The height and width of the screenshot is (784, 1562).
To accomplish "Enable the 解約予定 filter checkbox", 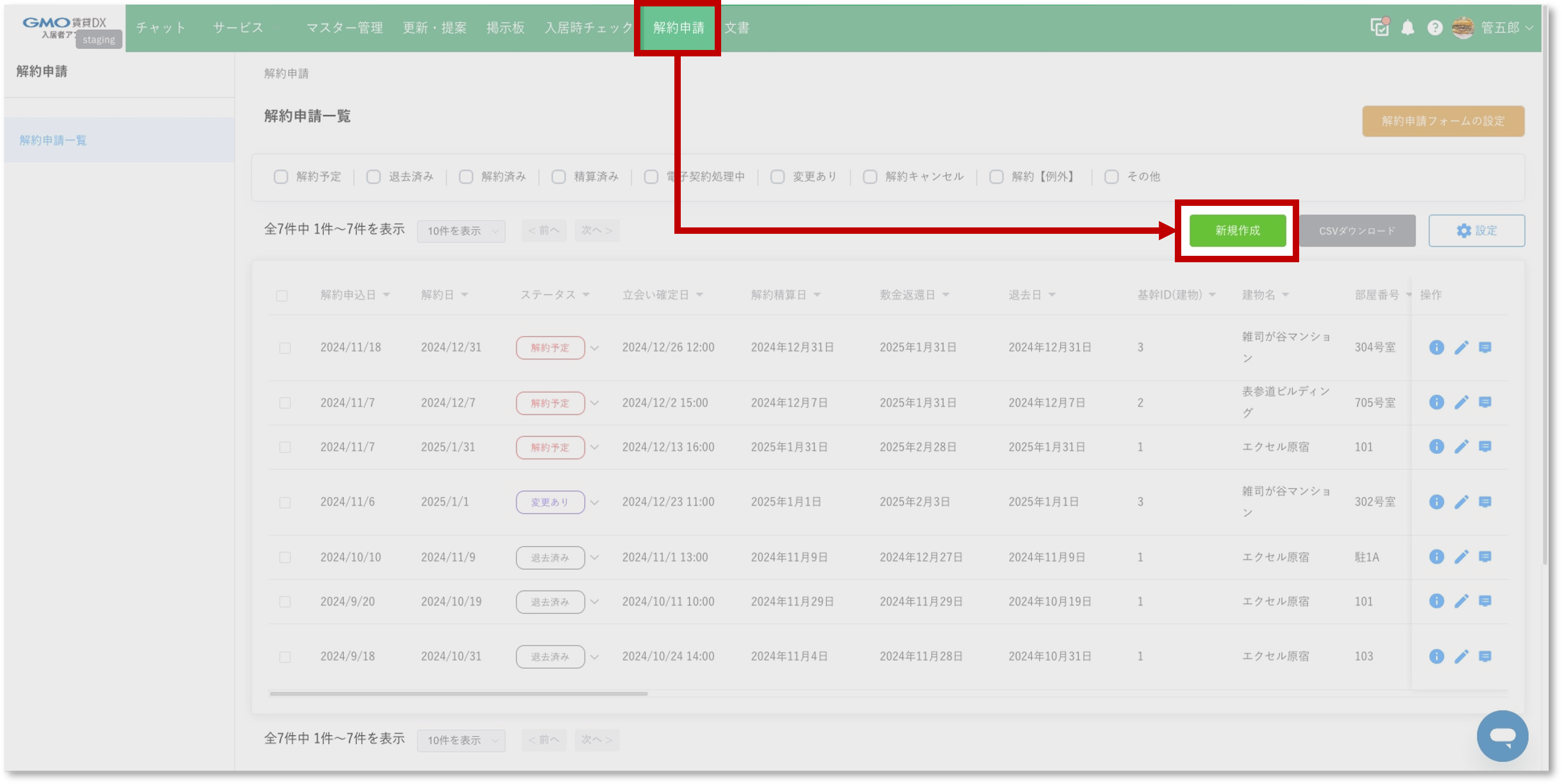I will click(281, 177).
